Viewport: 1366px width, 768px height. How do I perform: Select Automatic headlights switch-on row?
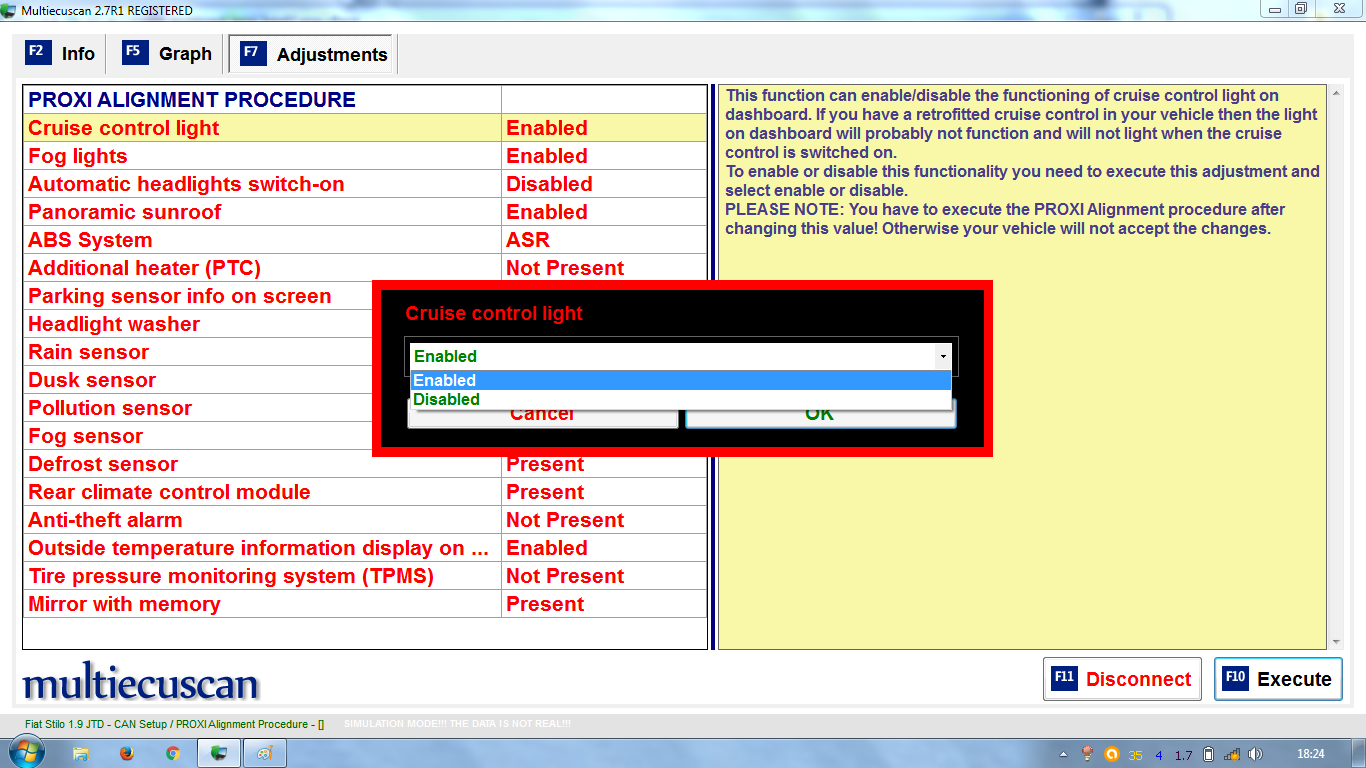click(365, 184)
